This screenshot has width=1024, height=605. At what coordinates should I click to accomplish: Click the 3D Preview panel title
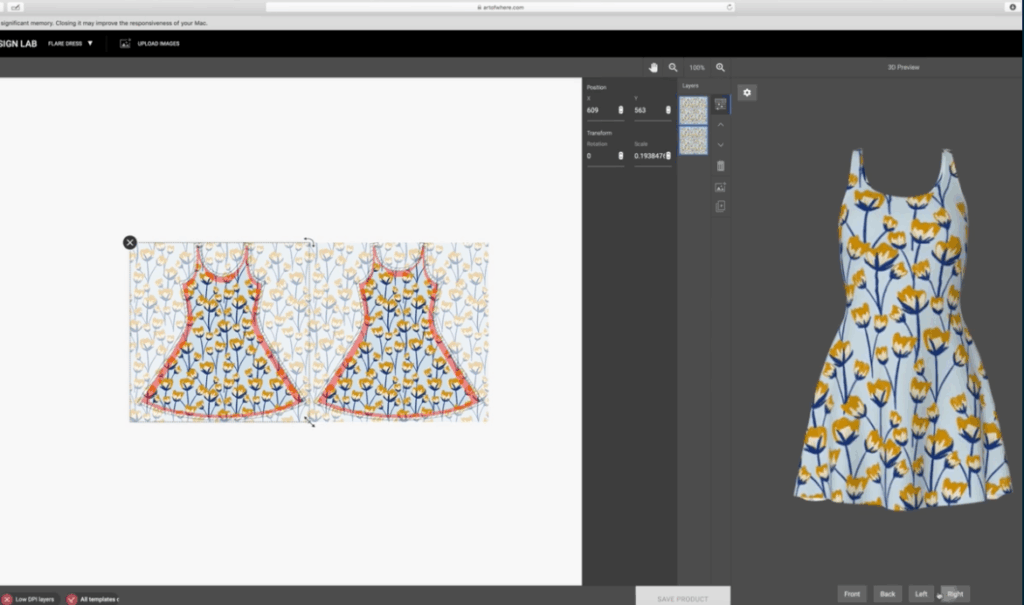pos(903,67)
